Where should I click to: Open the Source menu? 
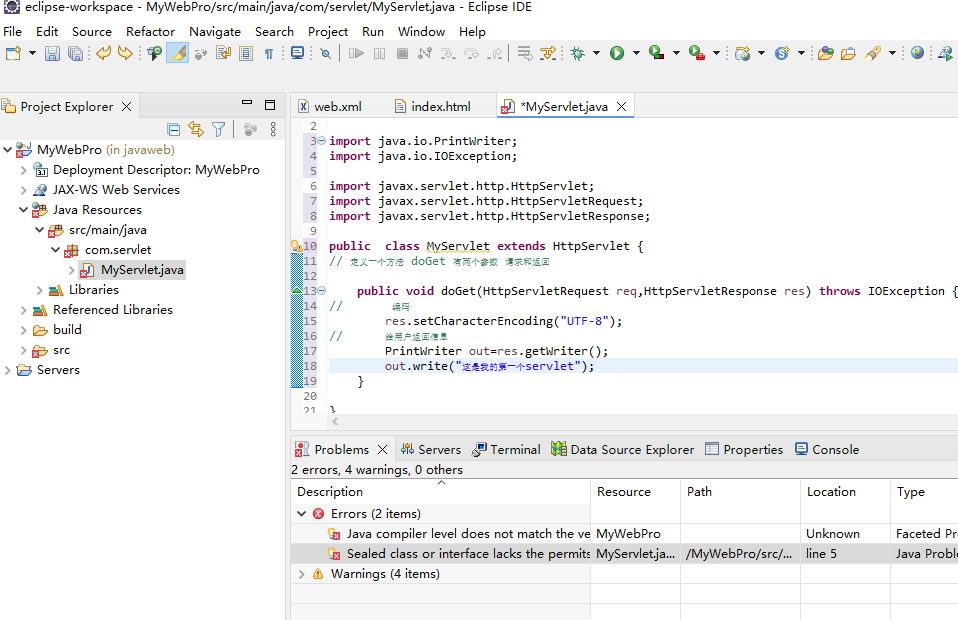click(x=92, y=32)
